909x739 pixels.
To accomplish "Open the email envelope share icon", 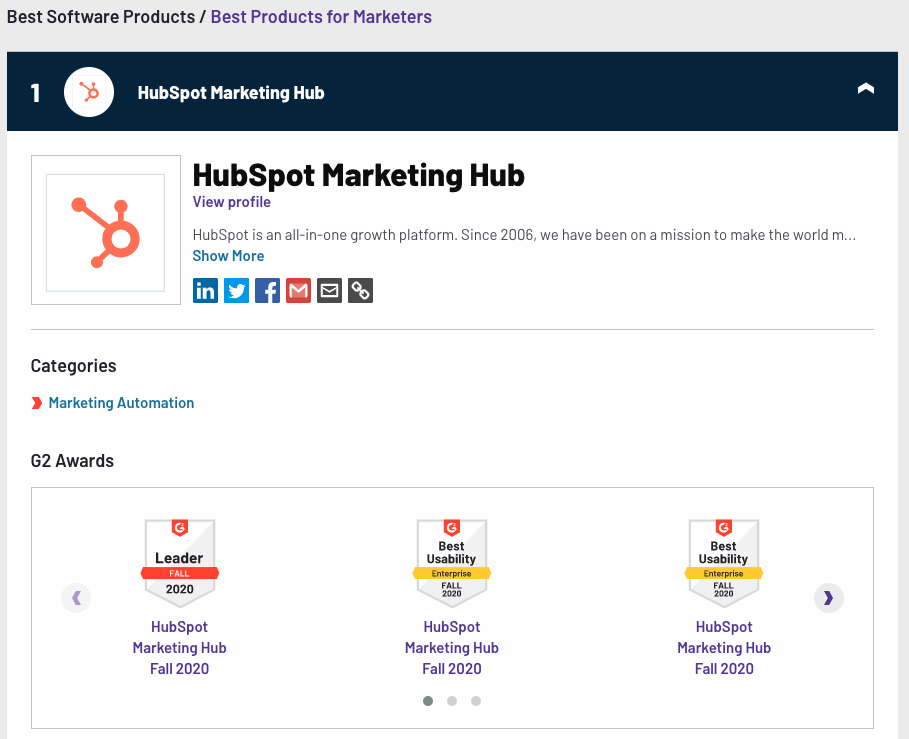I will click(329, 290).
